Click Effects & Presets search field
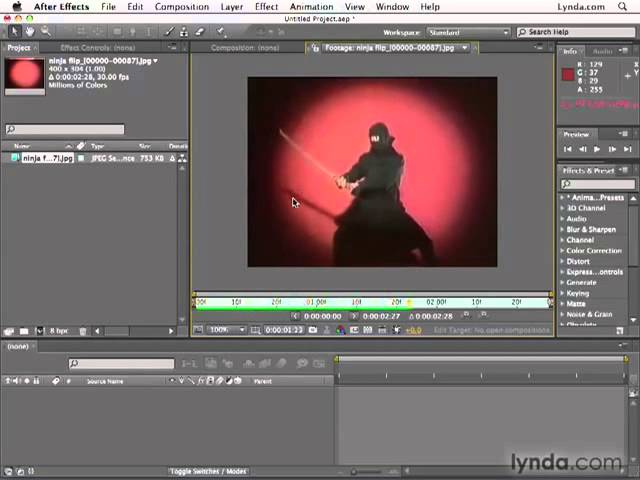 click(x=598, y=184)
